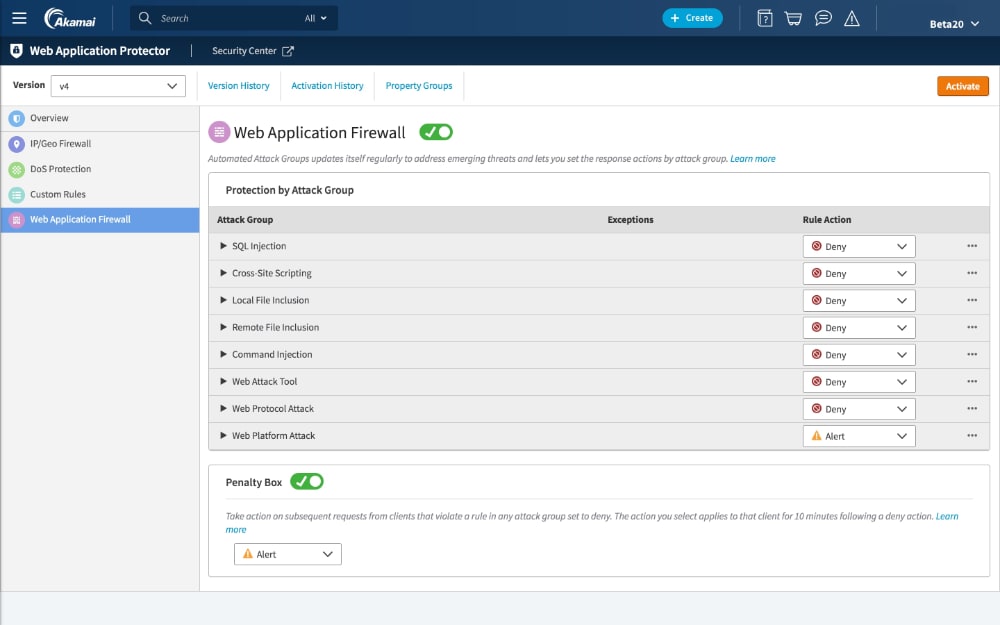Switch to the Property Groups tab
This screenshot has width=1000, height=625.
pos(418,85)
